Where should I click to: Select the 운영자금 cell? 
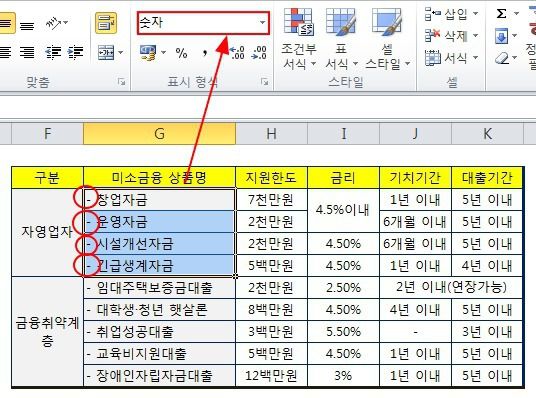pyautogui.click(x=159, y=222)
